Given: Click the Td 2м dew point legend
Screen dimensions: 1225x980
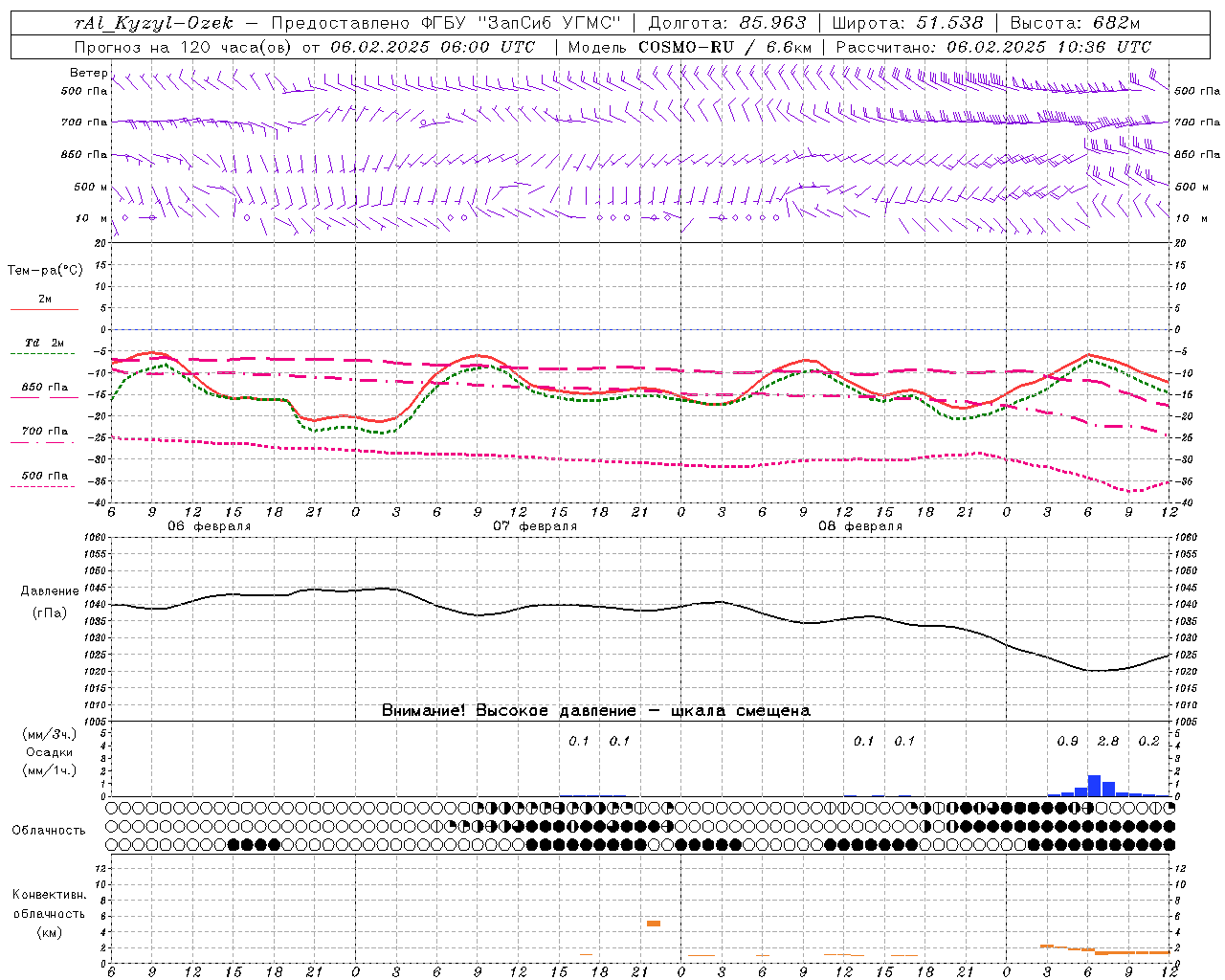Looking at the screenshot, I should [x=45, y=343].
